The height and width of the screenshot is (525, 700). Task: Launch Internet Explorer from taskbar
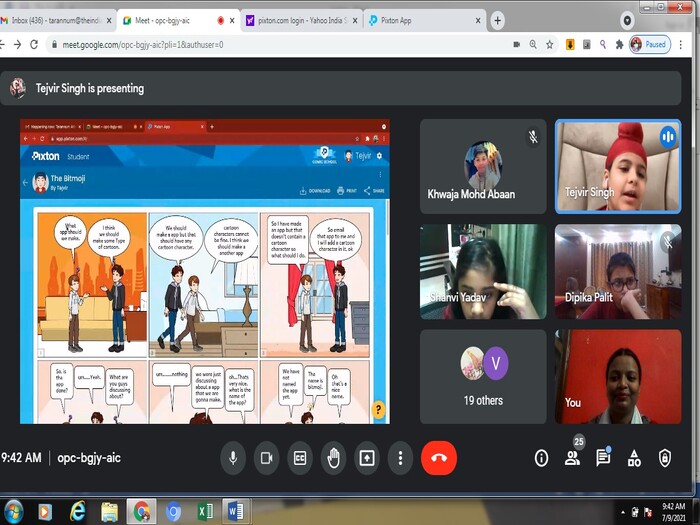point(77,512)
